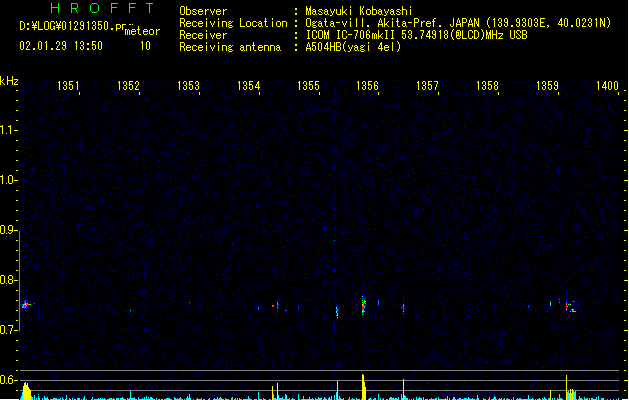
Task: Click the observer name Masayuki Kobayashi
Action: (359, 11)
